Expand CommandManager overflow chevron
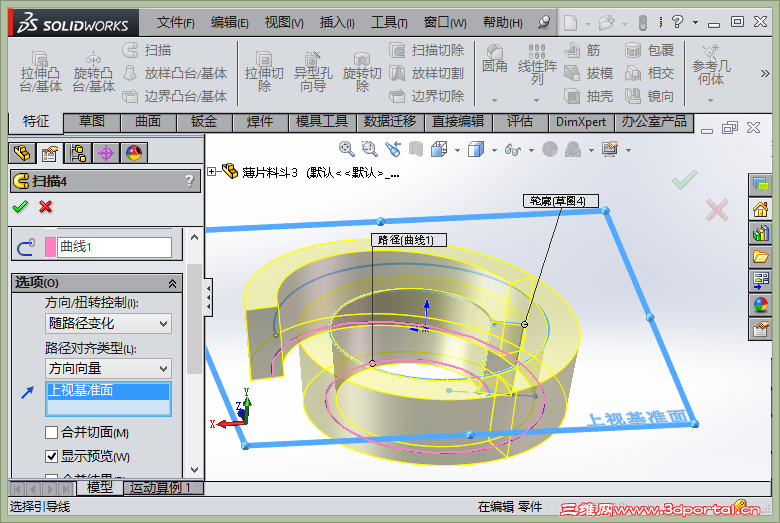 point(765,74)
